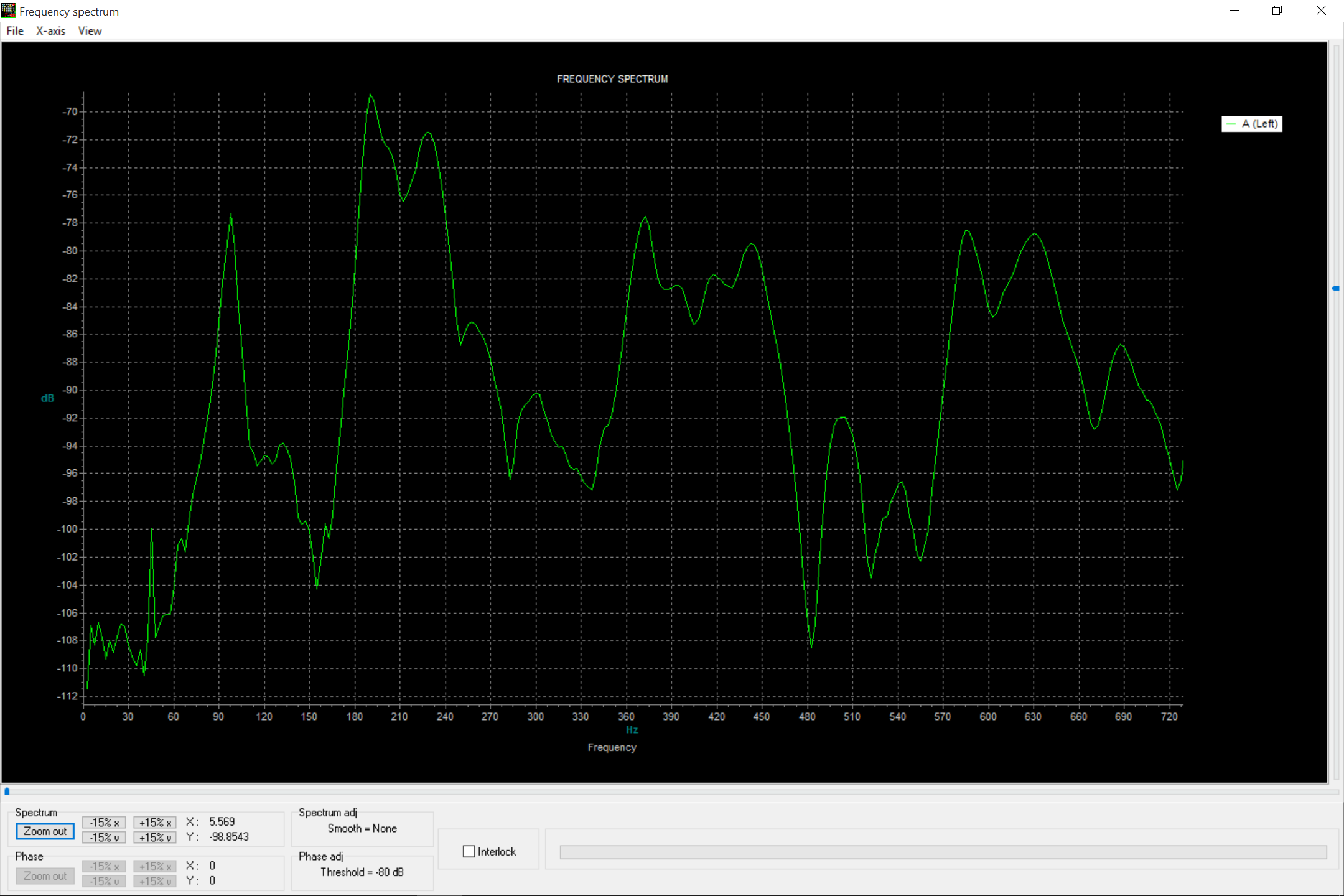1344x896 pixels.
Task: Open the X-axis menu
Action: (50, 31)
